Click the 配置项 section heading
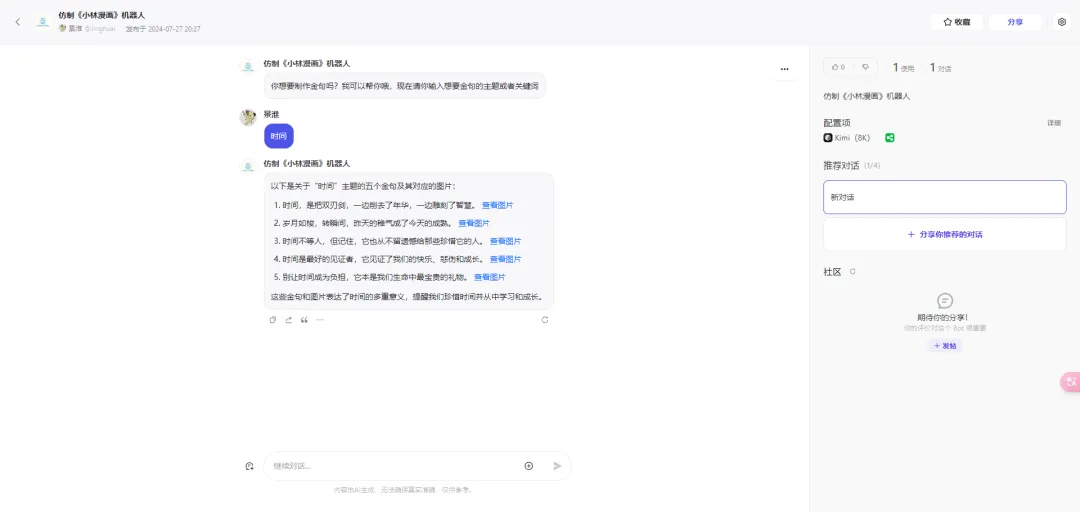Image resolution: width=1080 pixels, height=512 pixels. click(x=838, y=123)
